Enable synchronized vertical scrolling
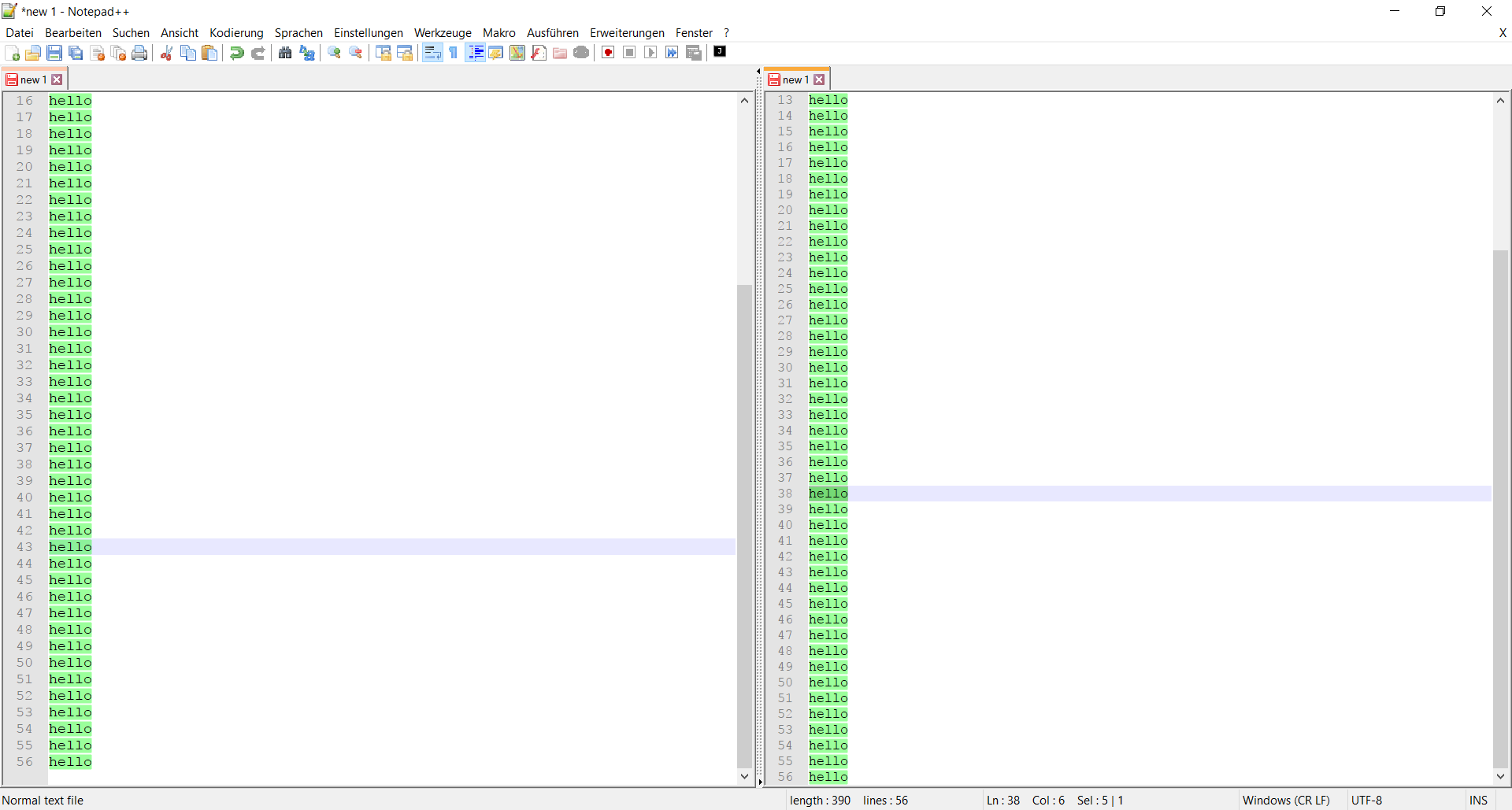 pos(384,52)
